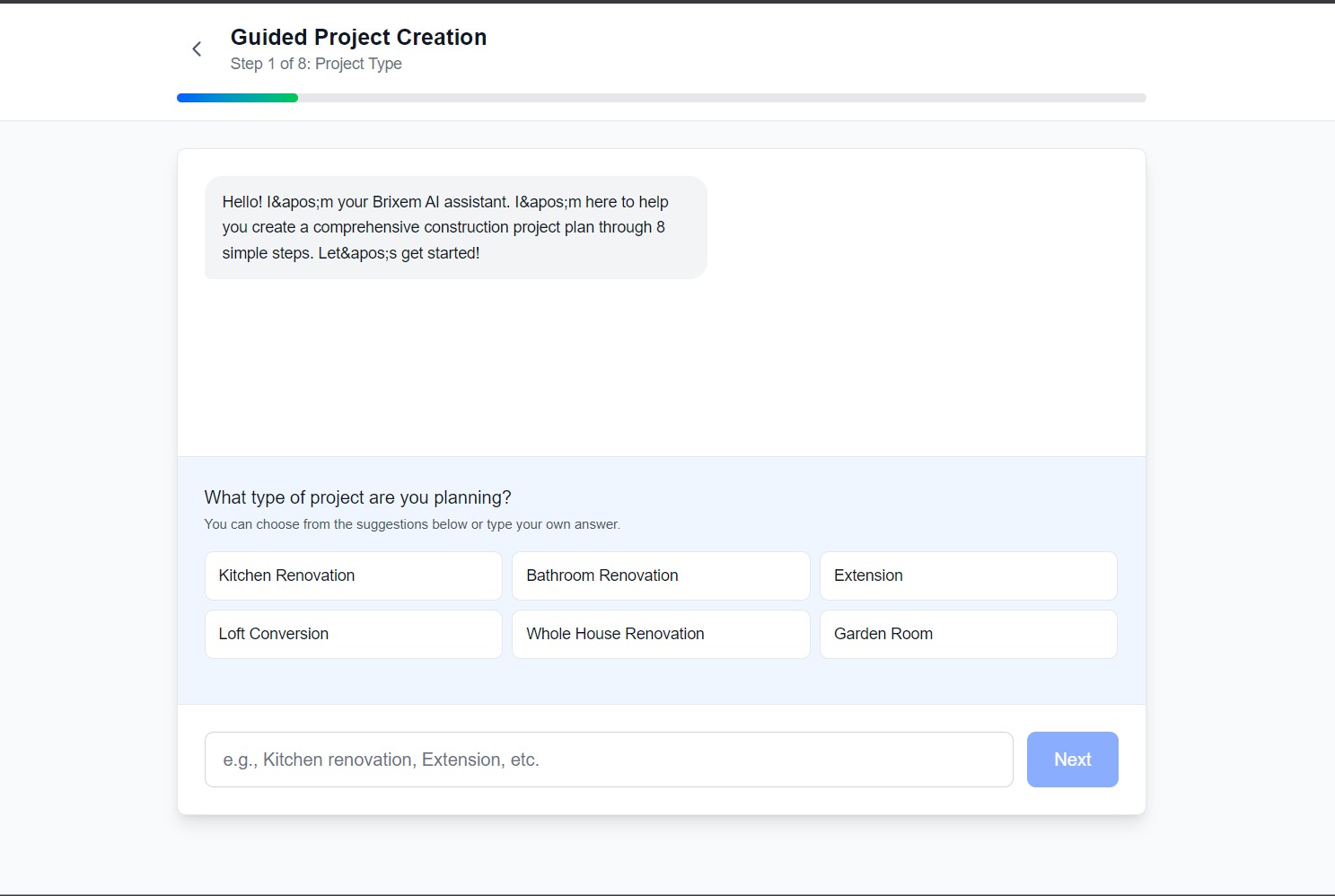Select Loft Conversion as project type
1335x896 pixels.
[353, 634]
